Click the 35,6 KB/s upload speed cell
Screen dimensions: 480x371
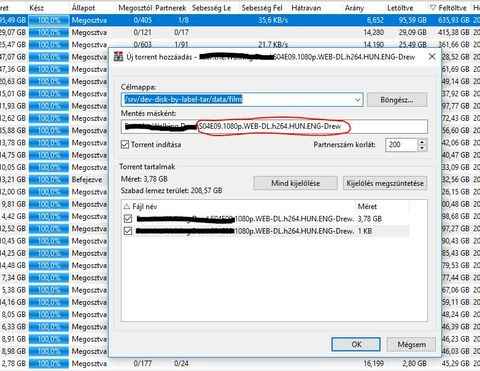tap(273, 20)
